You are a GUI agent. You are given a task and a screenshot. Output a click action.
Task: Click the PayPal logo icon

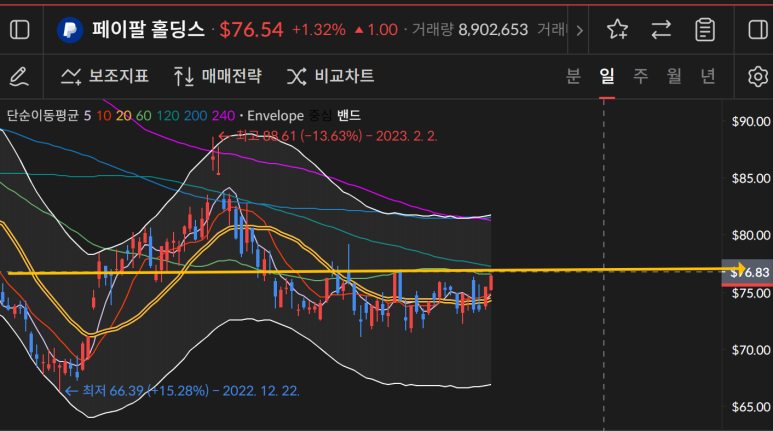coord(70,30)
